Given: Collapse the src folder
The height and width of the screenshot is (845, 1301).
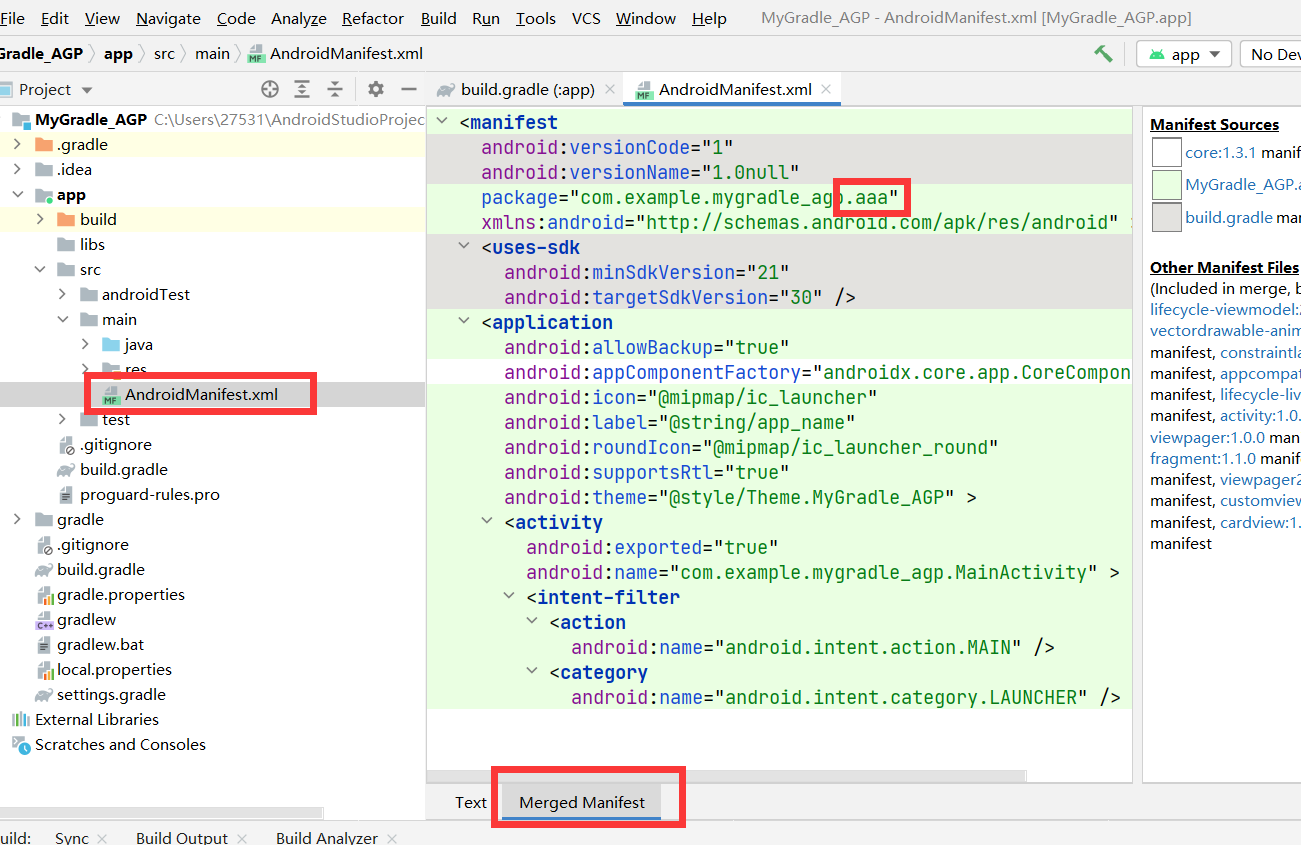Looking at the screenshot, I should coord(40,269).
